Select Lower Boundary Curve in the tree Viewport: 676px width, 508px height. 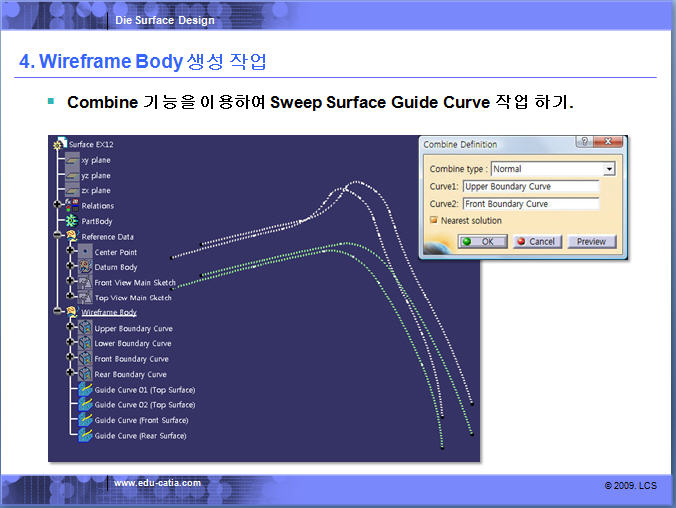(x=133, y=344)
